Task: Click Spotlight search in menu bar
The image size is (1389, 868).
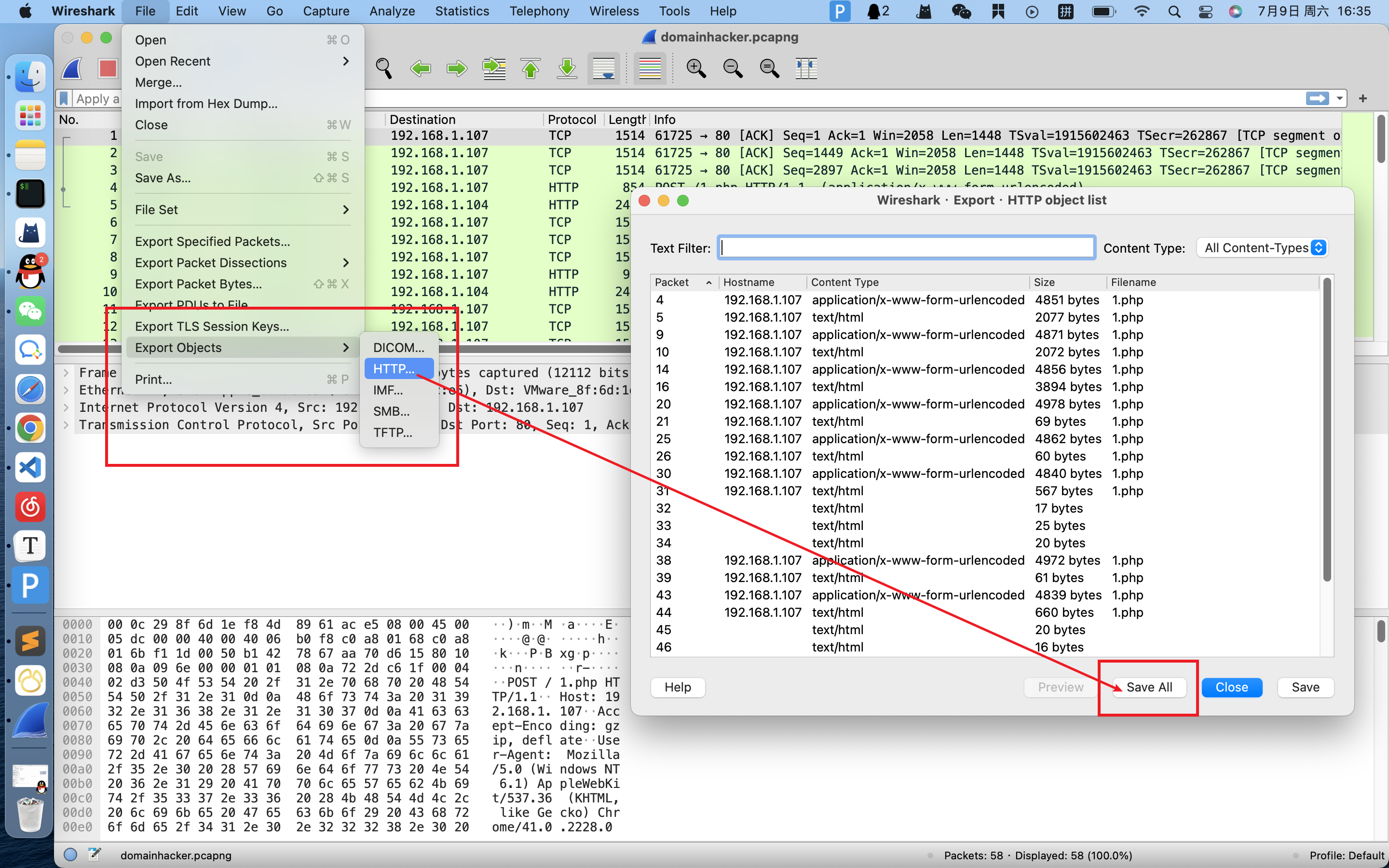Action: click(x=1174, y=12)
